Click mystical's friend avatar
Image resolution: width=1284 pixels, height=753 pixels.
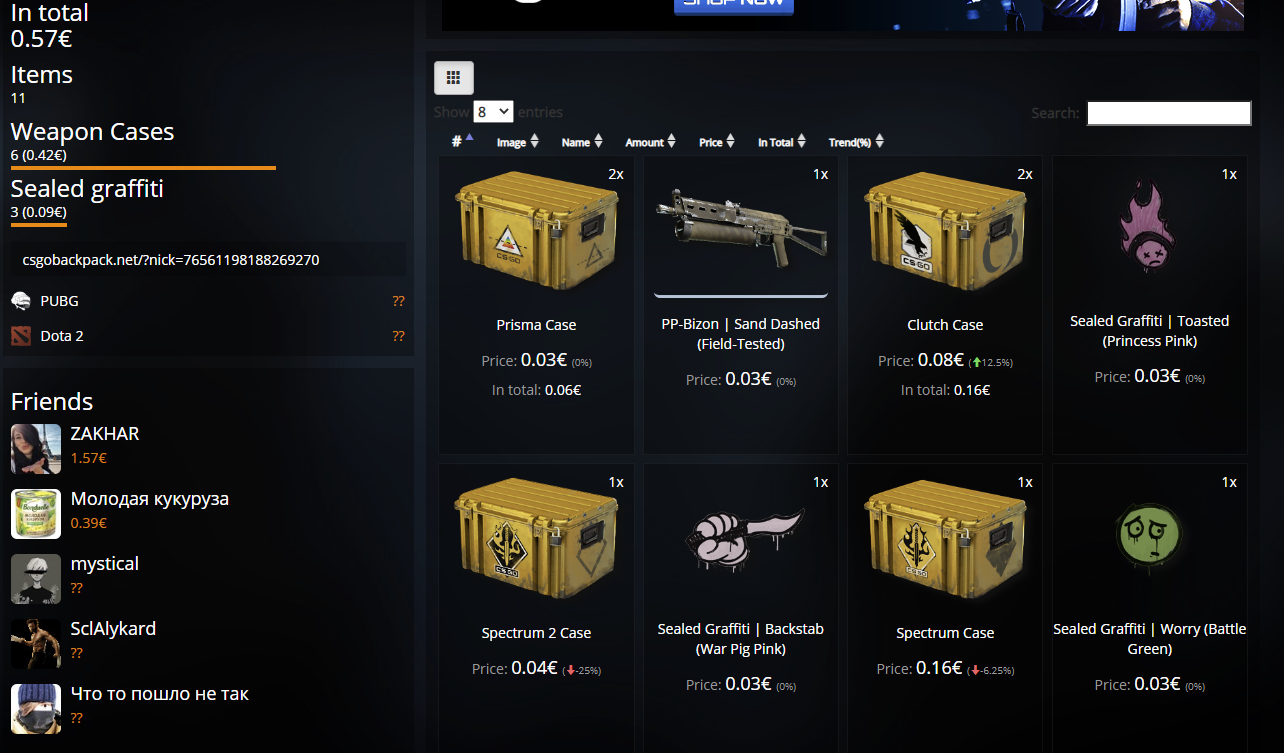(36, 579)
